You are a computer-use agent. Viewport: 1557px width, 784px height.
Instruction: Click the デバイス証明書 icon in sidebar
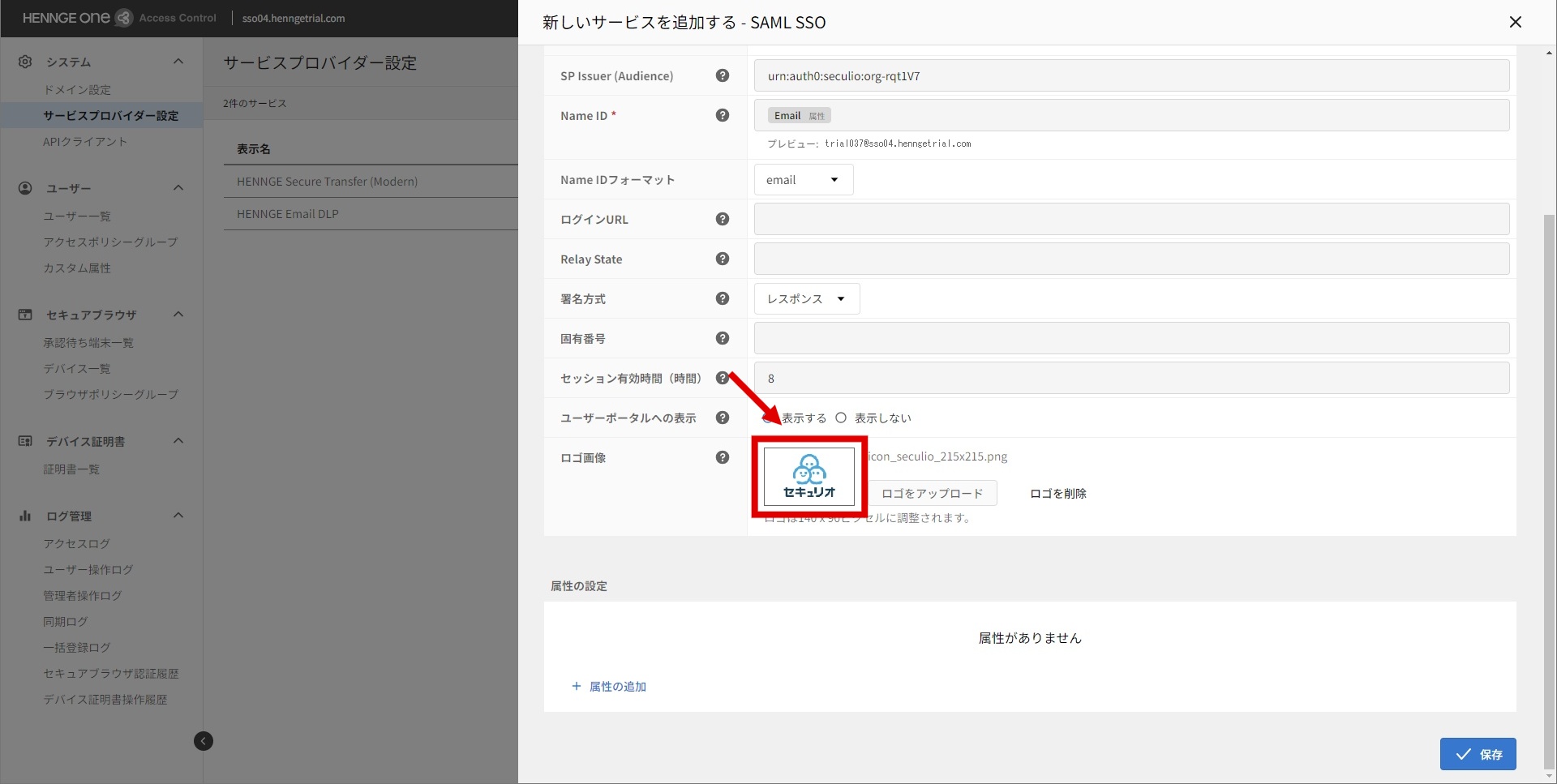point(25,441)
